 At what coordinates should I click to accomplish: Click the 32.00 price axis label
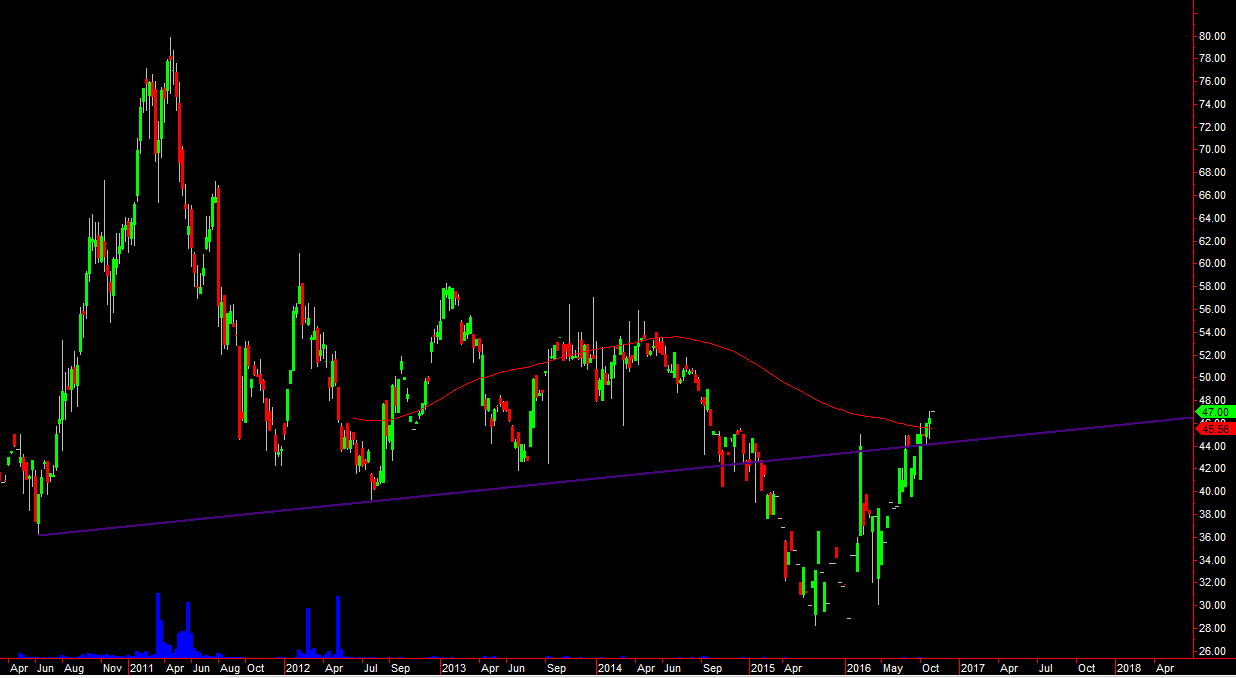tap(1212, 583)
